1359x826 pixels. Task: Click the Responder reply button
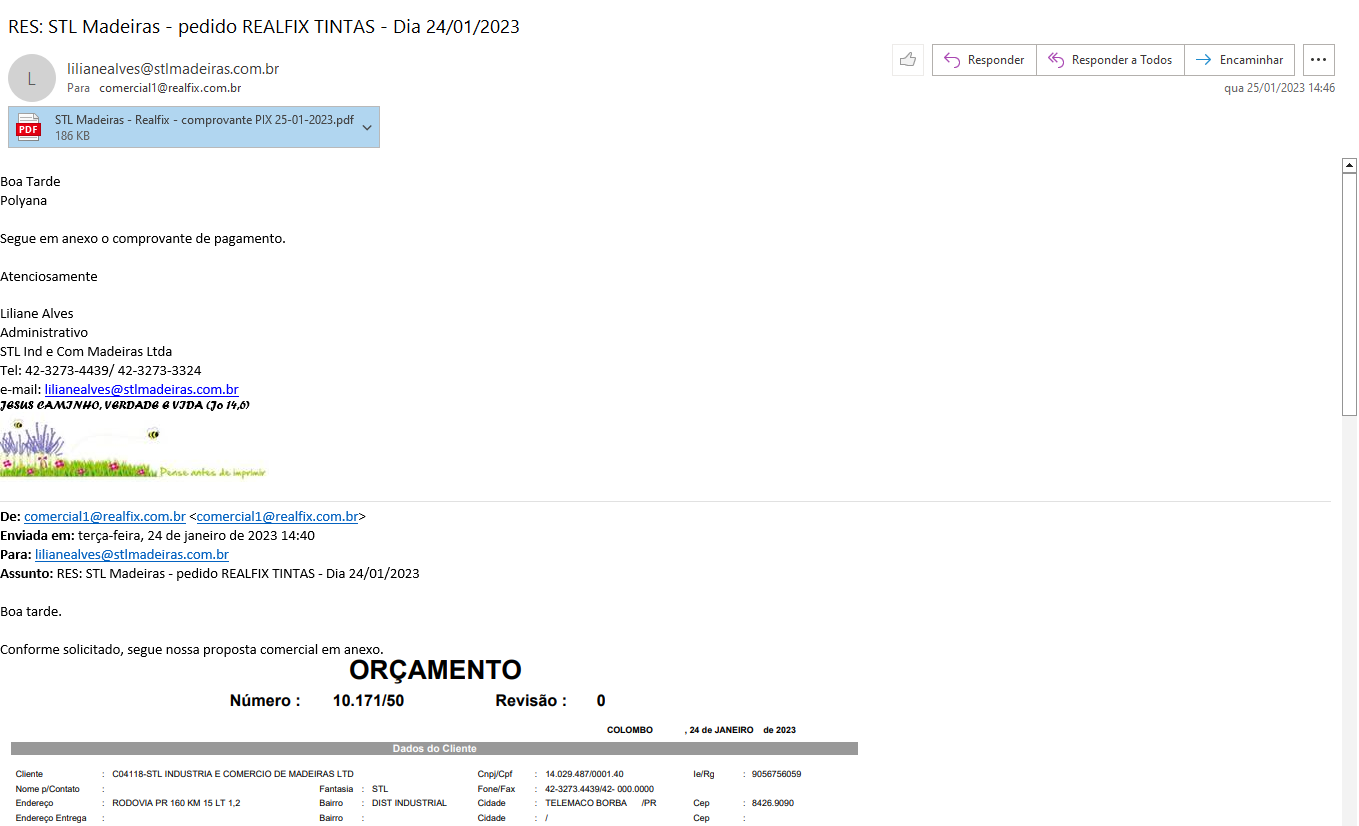pyautogui.click(x=984, y=60)
